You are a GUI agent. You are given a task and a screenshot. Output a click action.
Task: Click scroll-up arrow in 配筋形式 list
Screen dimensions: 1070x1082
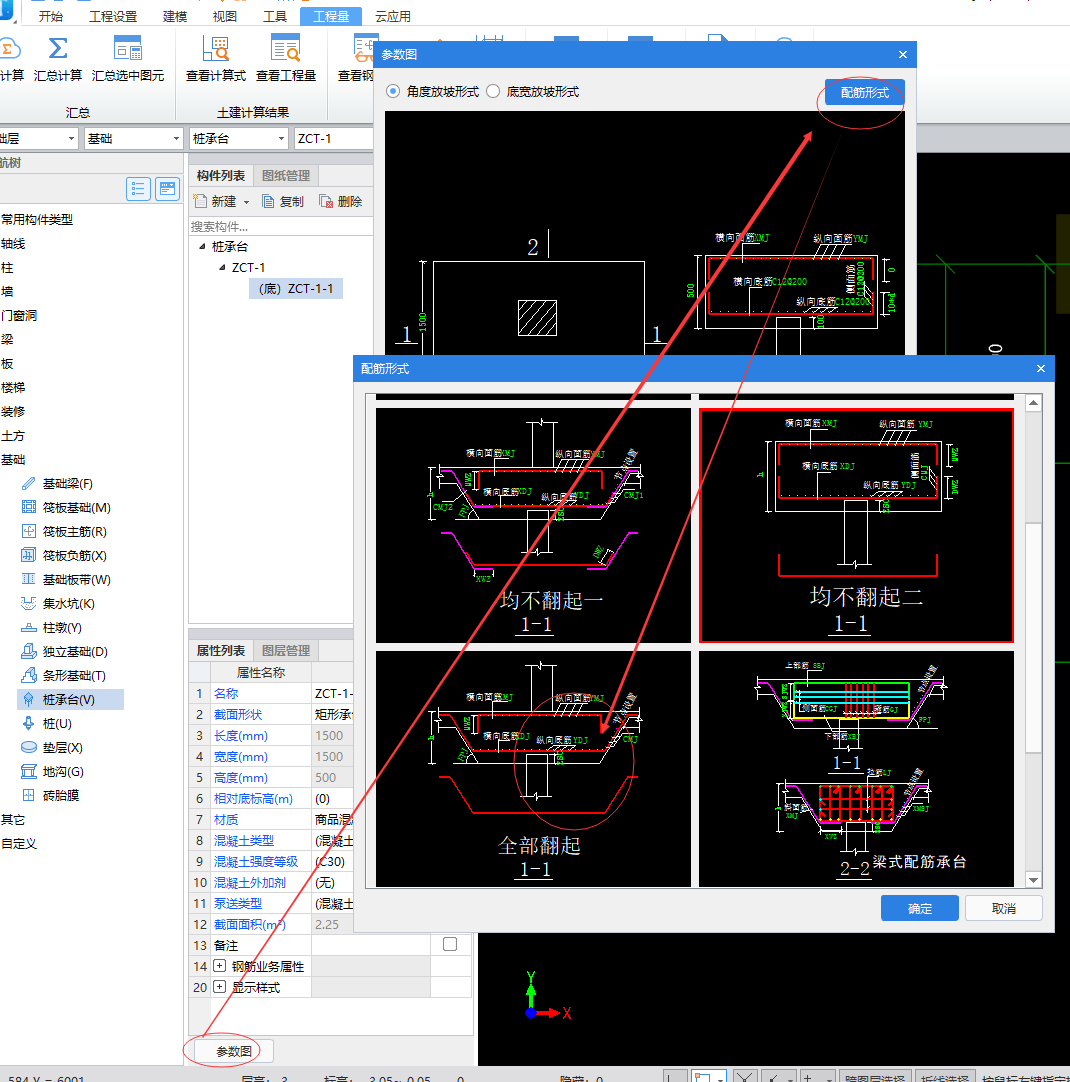point(1033,403)
